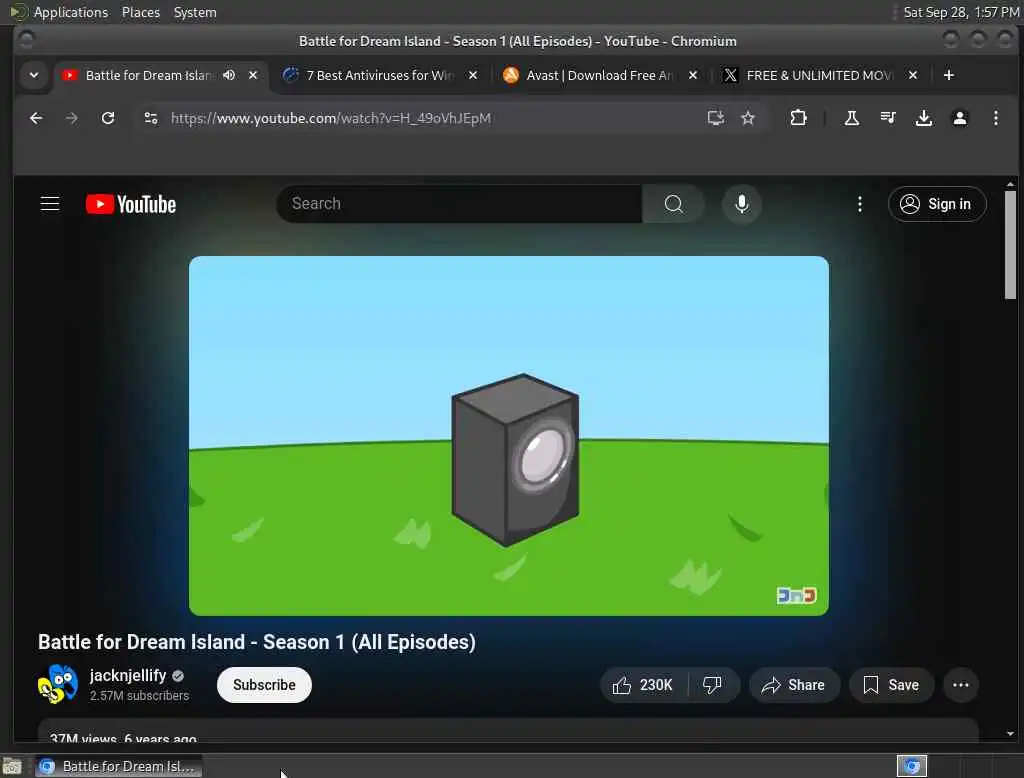Open the downloads toolbar icon

[923, 118]
